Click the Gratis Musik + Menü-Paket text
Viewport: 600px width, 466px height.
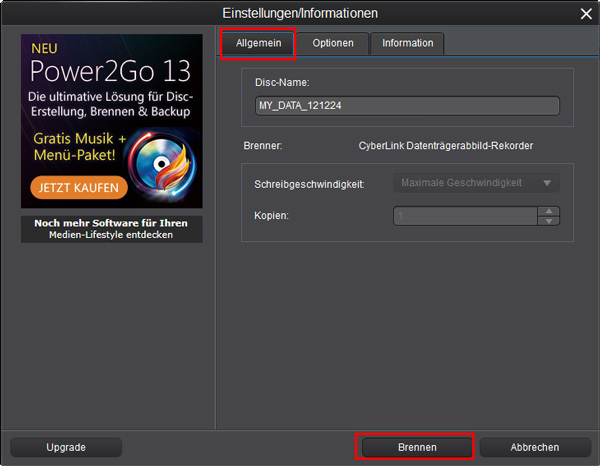click(x=80, y=147)
